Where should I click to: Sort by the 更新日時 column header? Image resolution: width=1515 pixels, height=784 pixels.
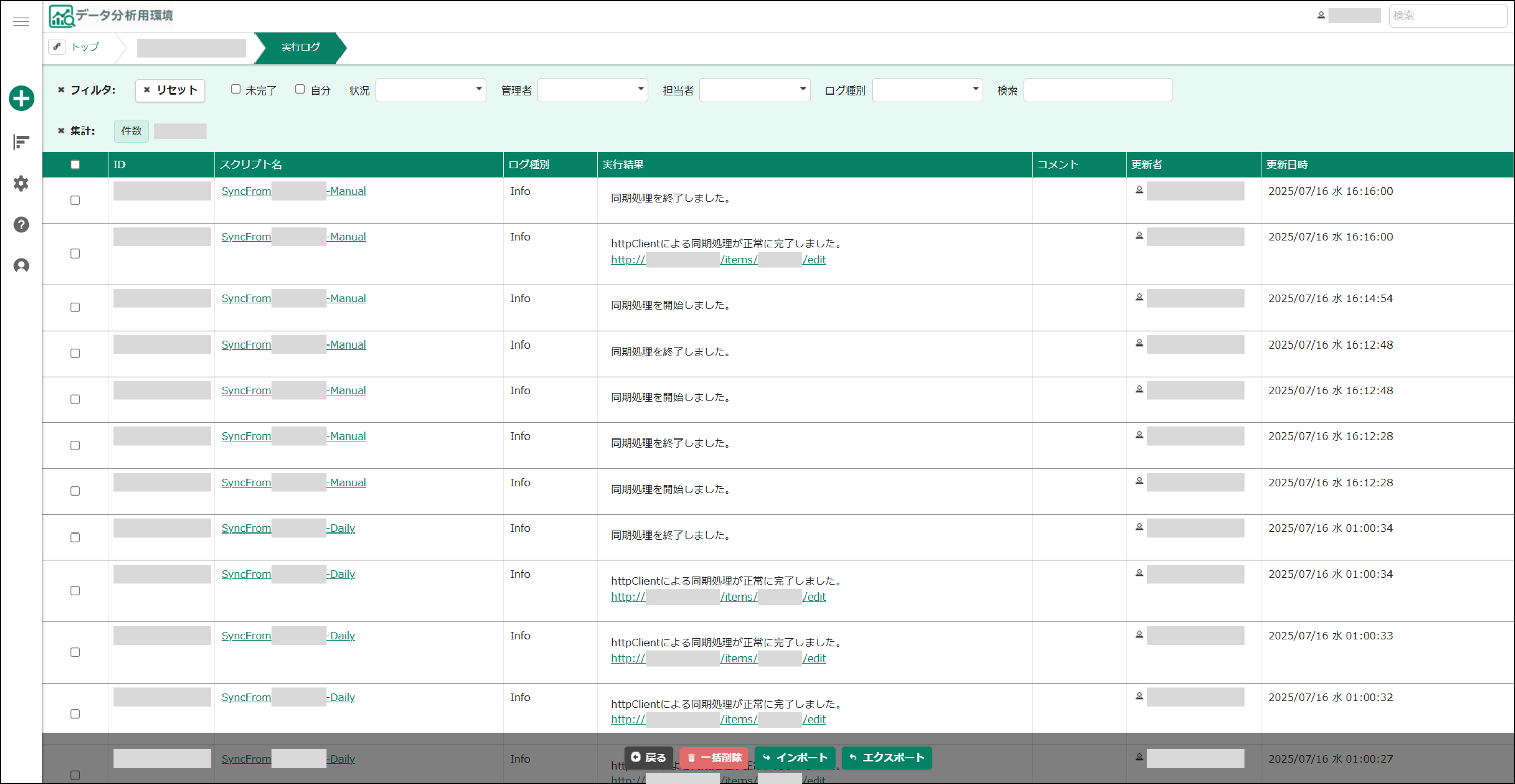click(x=1286, y=165)
